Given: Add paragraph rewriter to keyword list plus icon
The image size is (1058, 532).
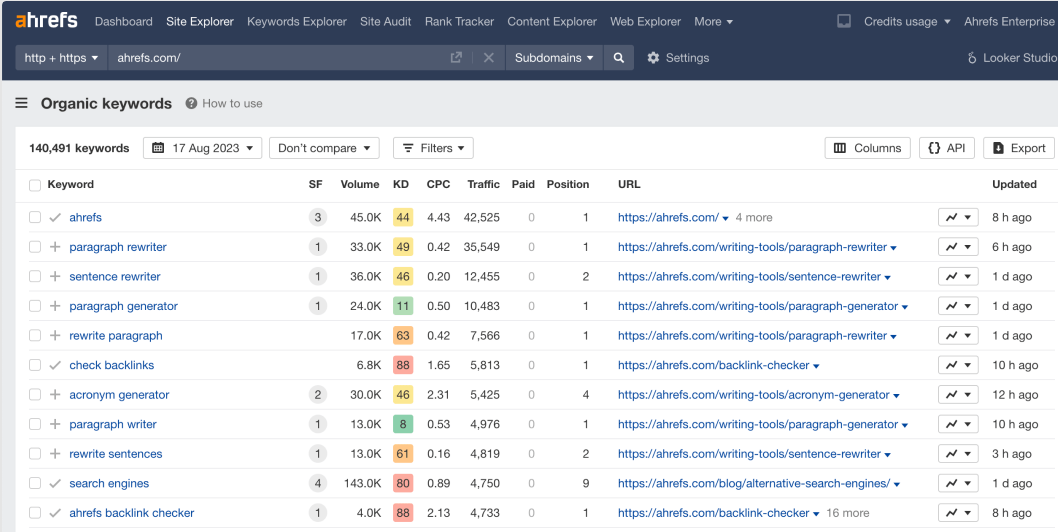Looking at the screenshot, I should click(55, 247).
